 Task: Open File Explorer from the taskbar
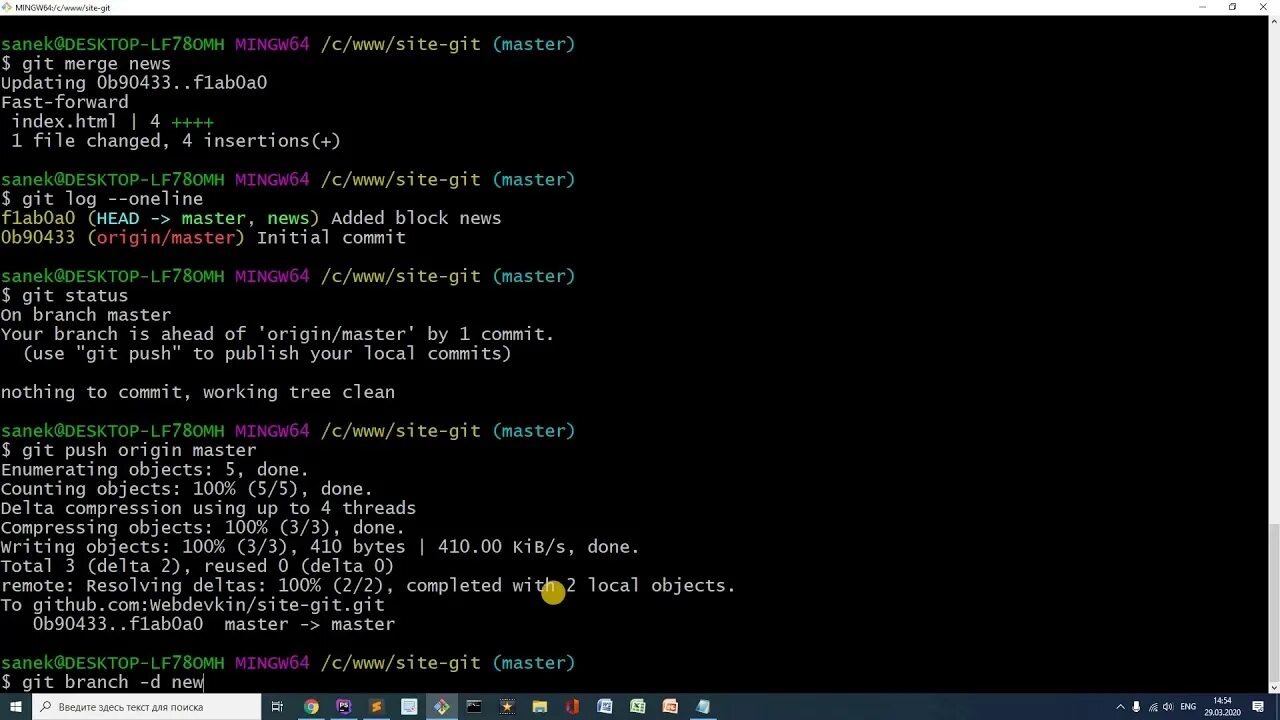click(539, 707)
